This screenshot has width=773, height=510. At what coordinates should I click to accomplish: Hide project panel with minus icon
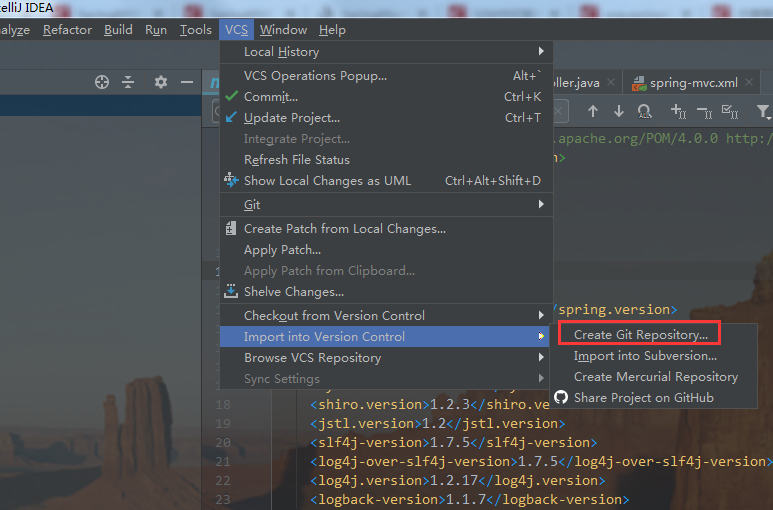(187, 82)
